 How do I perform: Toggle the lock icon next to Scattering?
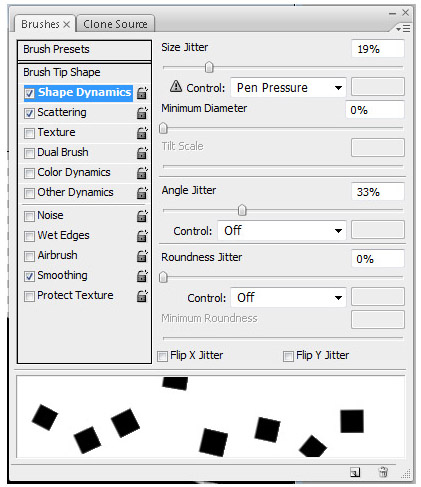[142, 113]
